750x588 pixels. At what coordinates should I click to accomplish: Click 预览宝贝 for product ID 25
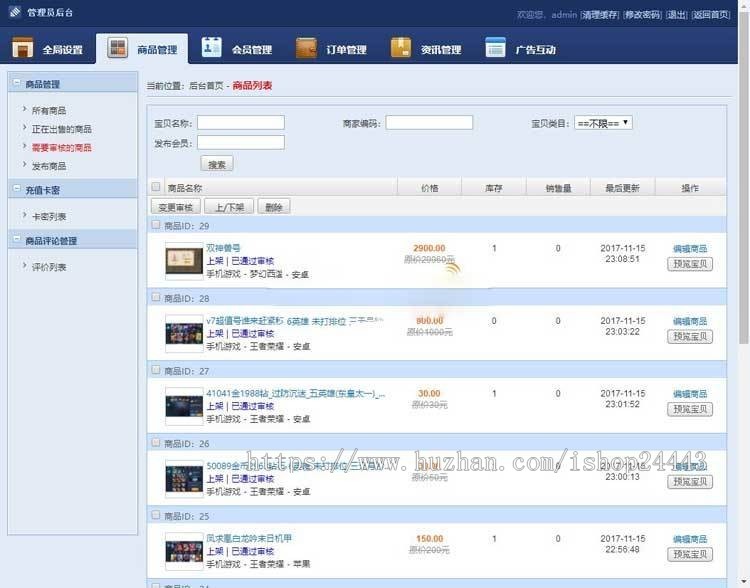[690, 554]
